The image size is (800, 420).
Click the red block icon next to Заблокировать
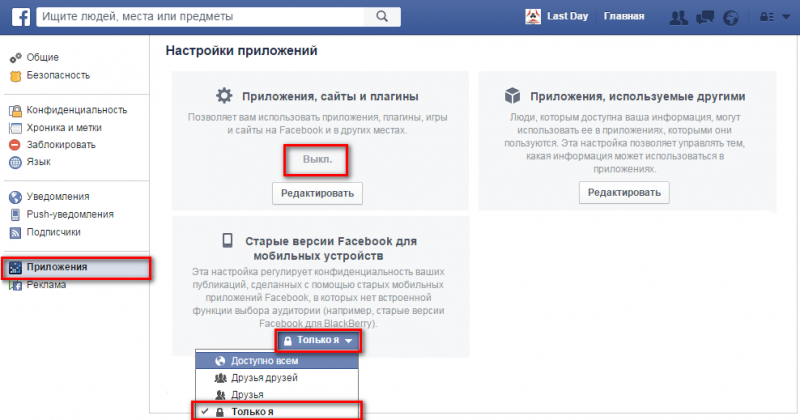pos(15,145)
